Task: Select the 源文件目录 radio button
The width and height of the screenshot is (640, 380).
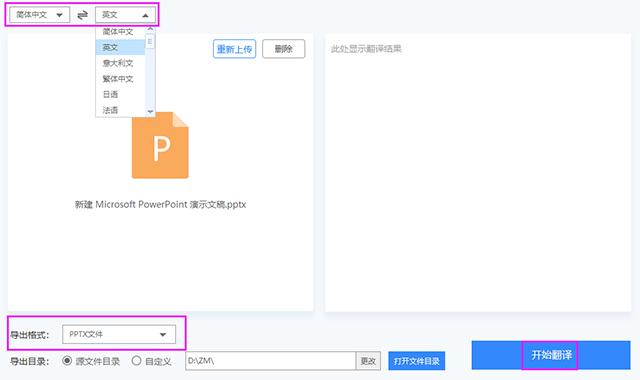Action: tap(67, 361)
